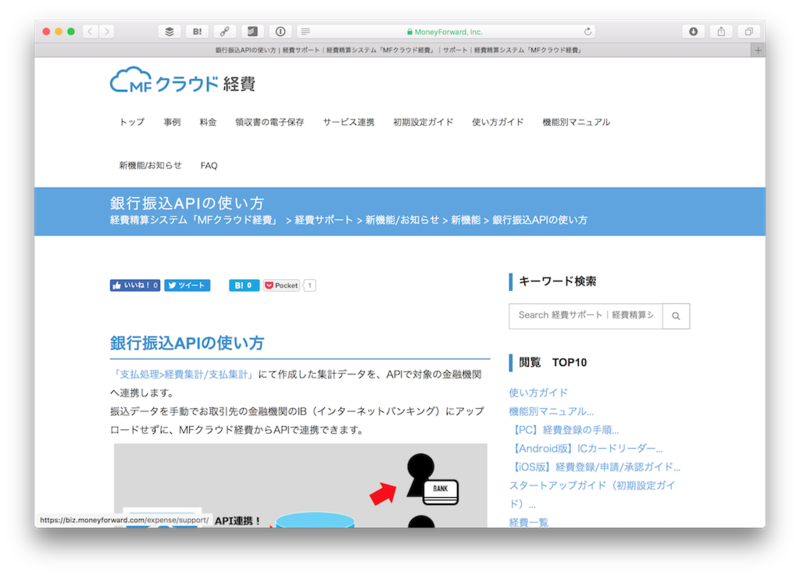Click the 1Password-style circle icon
The image size is (800, 577).
click(280, 32)
